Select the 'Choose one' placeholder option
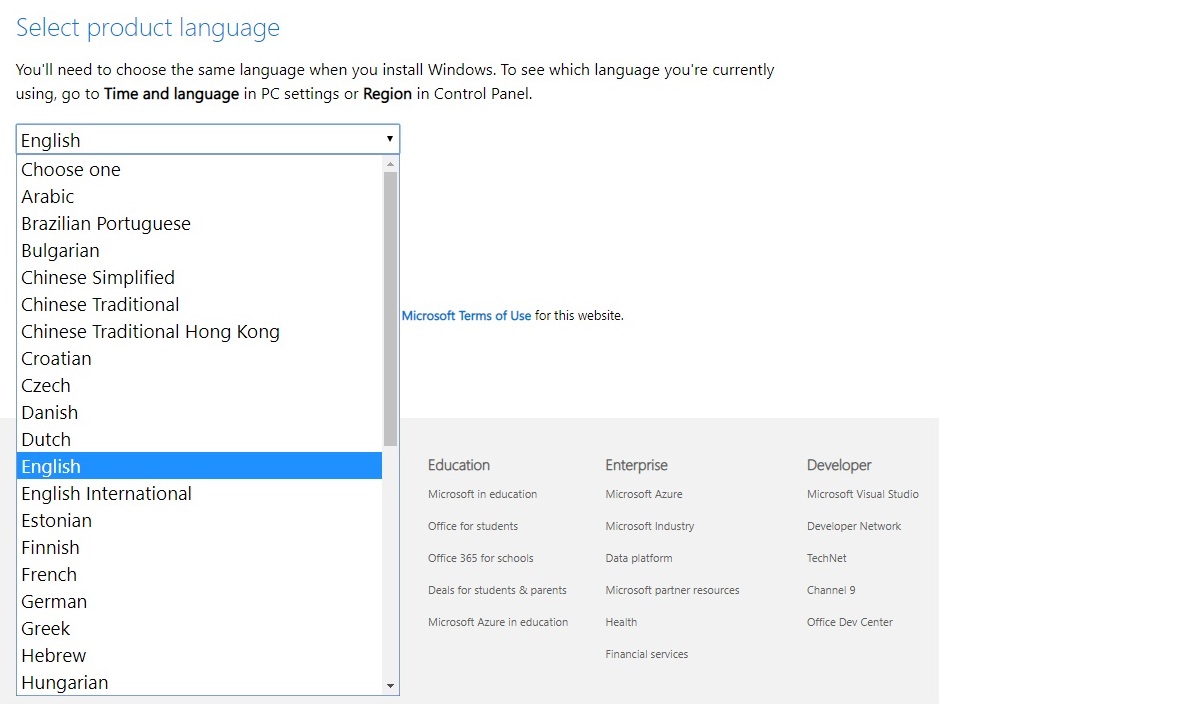This screenshot has width=1188, height=711. (71, 170)
